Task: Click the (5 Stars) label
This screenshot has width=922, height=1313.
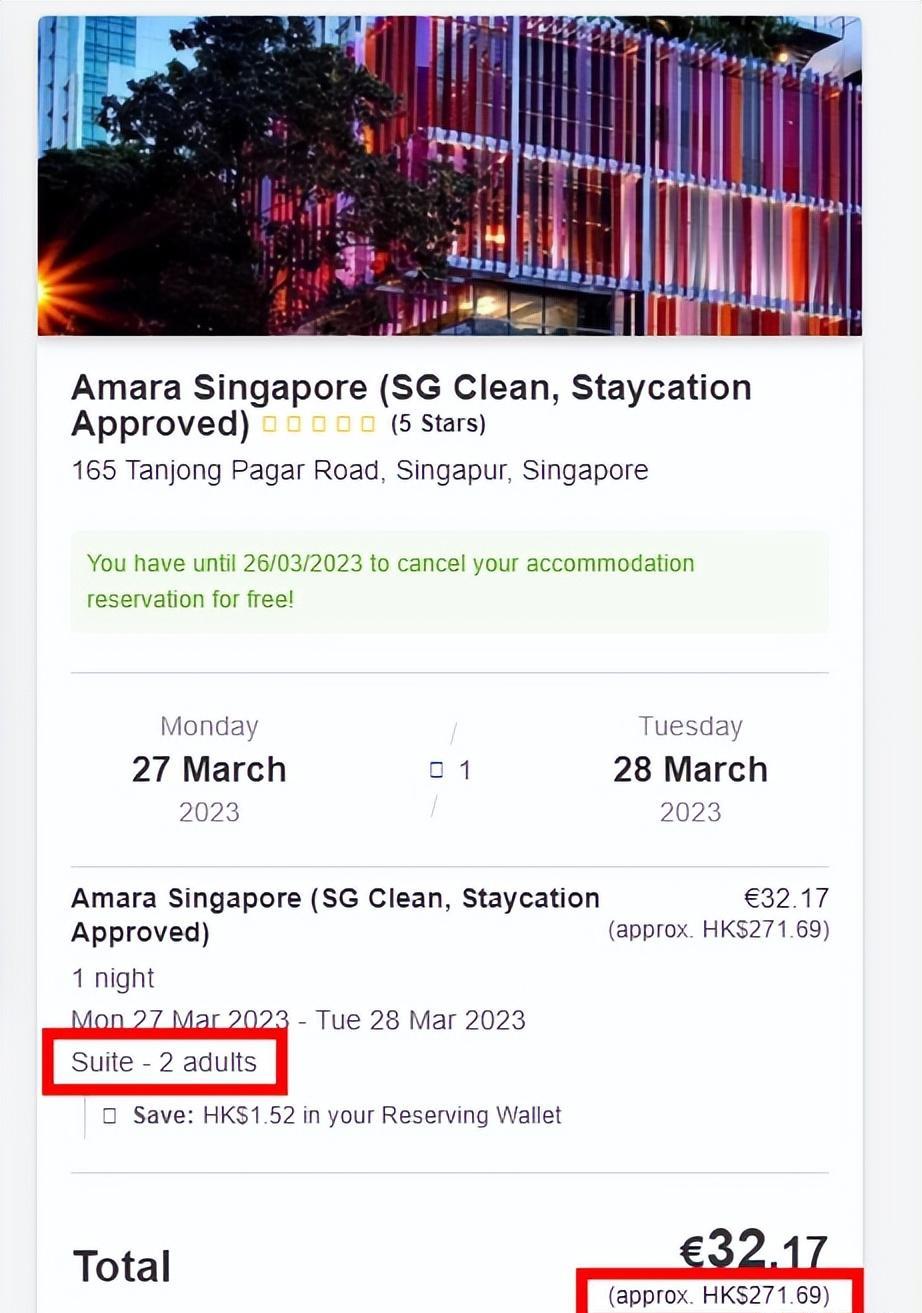Action: (x=438, y=424)
